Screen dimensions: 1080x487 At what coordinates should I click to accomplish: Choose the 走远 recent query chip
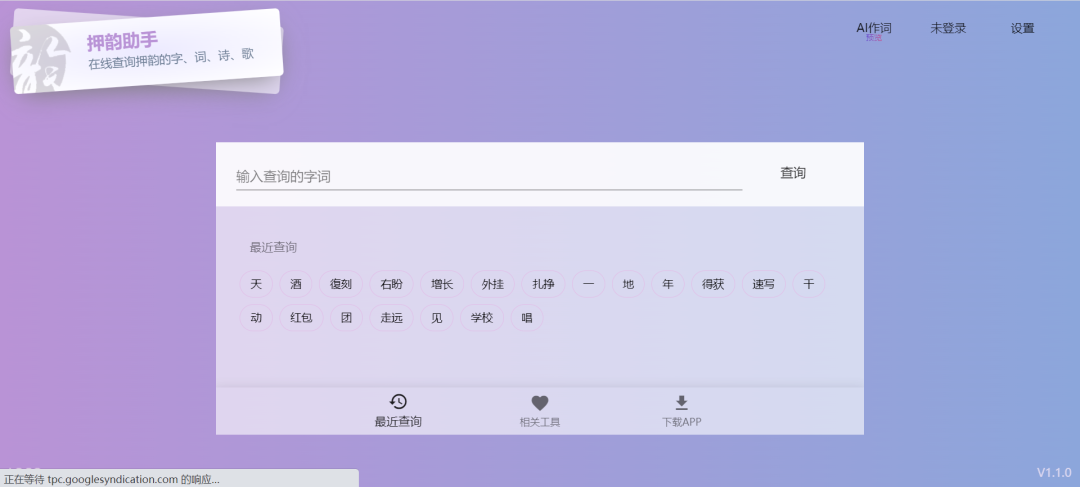(x=391, y=318)
